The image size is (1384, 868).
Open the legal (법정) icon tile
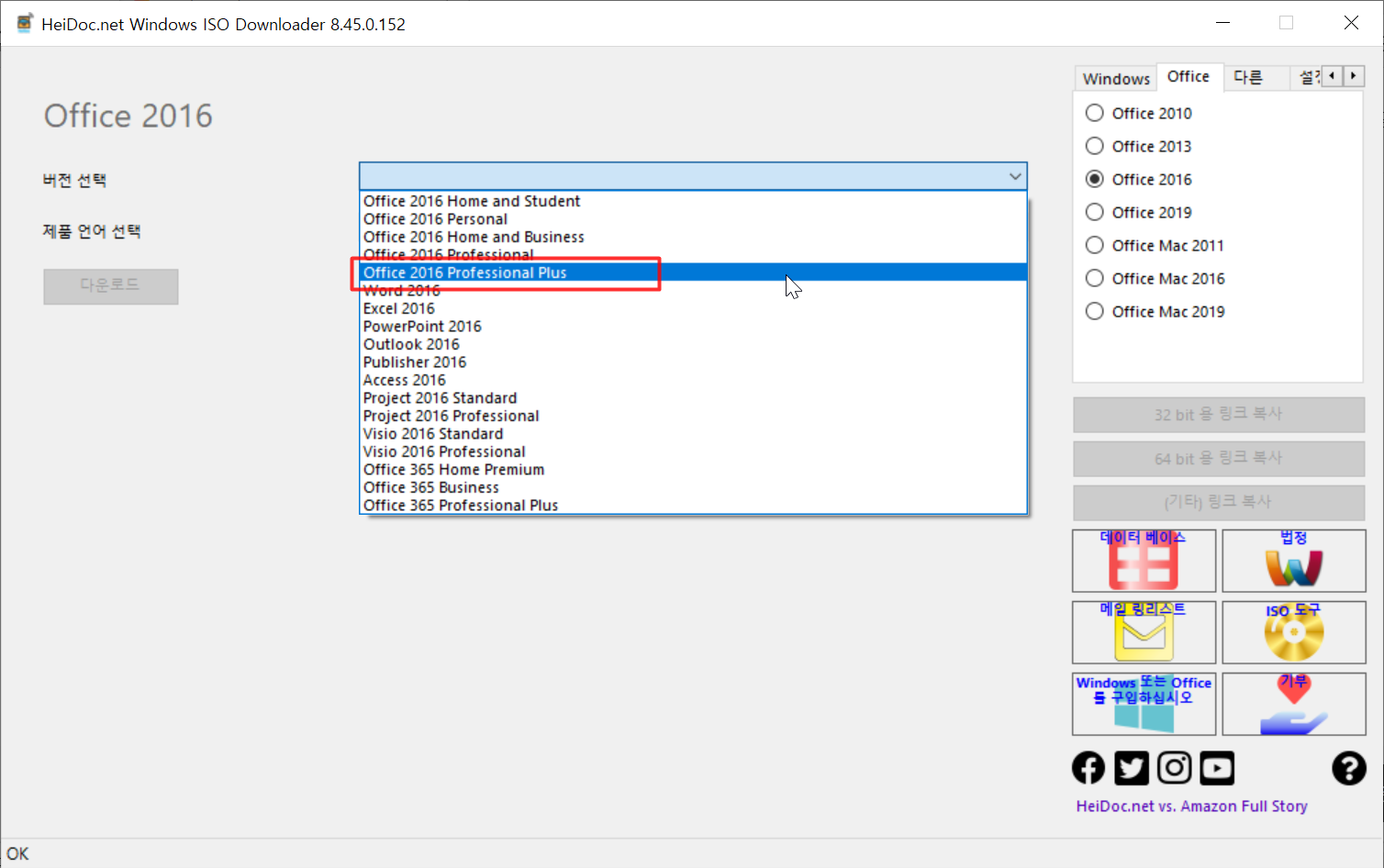coord(1294,561)
